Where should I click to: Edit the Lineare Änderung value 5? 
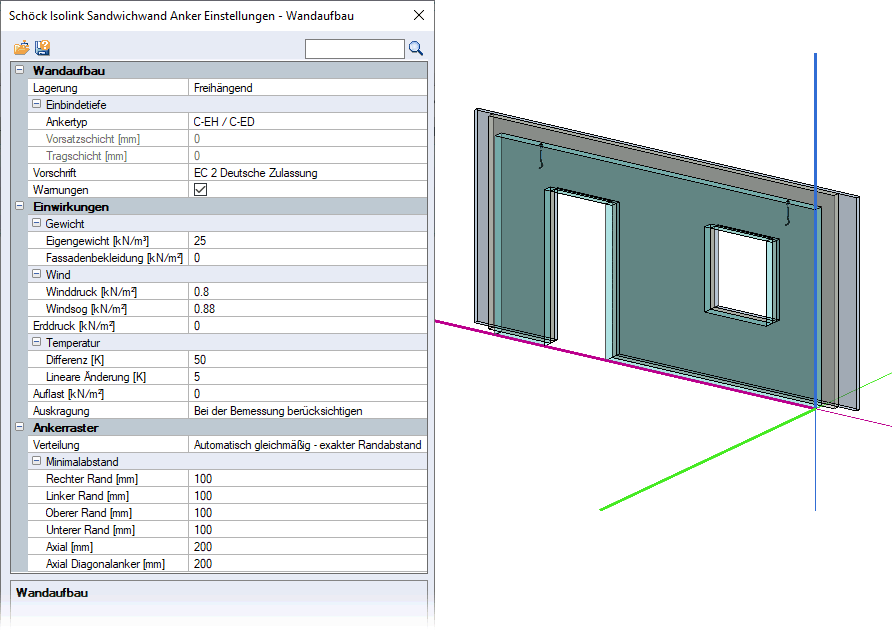pos(308,377)
